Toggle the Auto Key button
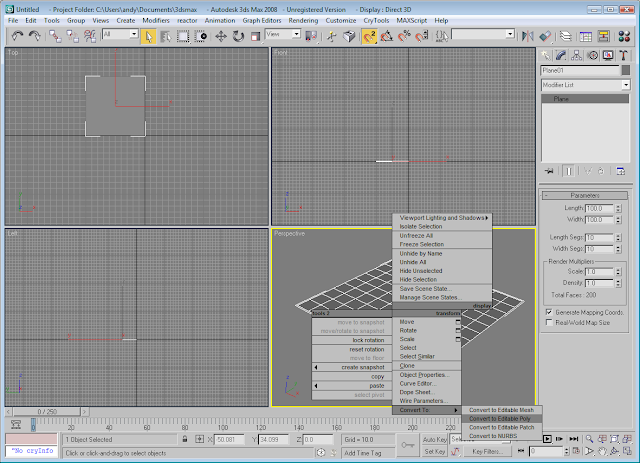 coord(434,439)
